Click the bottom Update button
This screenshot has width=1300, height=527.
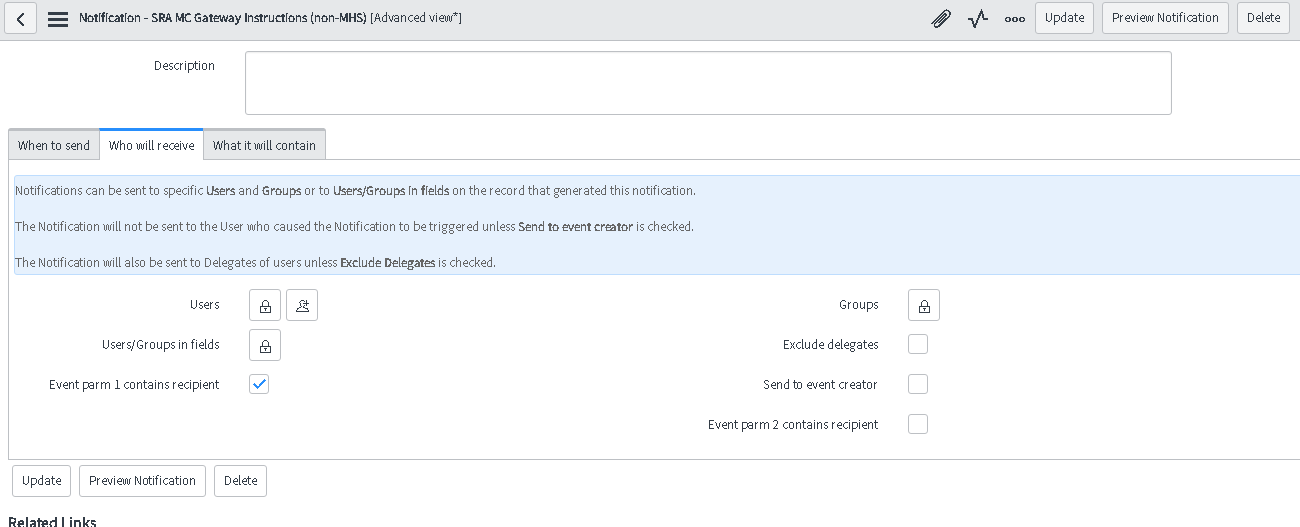click(42, 481)
